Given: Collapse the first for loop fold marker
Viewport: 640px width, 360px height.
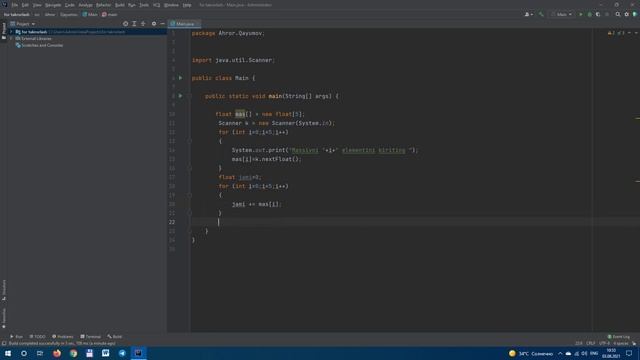Looking at the screenshot, I should tap(189, 141).
